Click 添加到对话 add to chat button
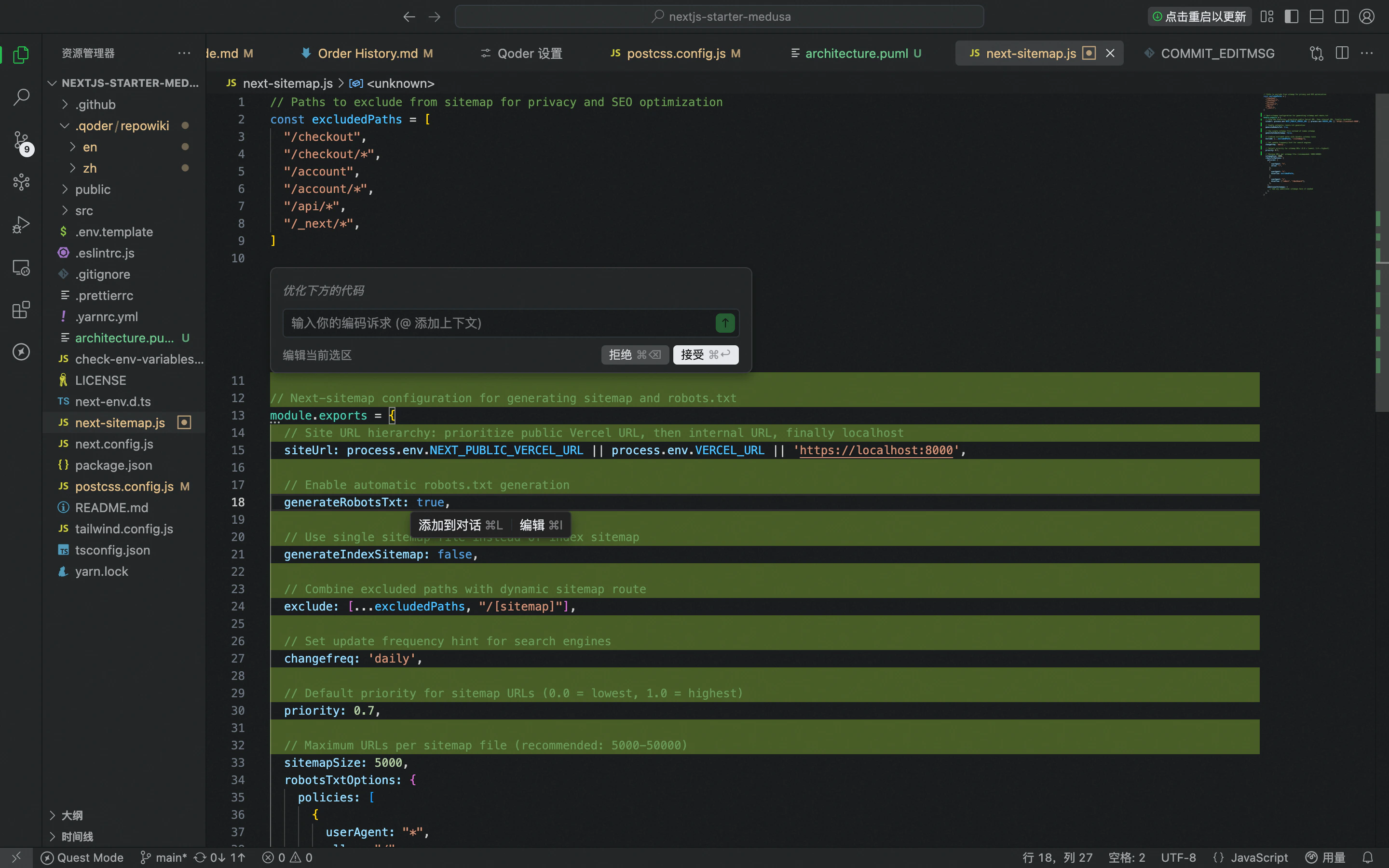 point(460,525)
